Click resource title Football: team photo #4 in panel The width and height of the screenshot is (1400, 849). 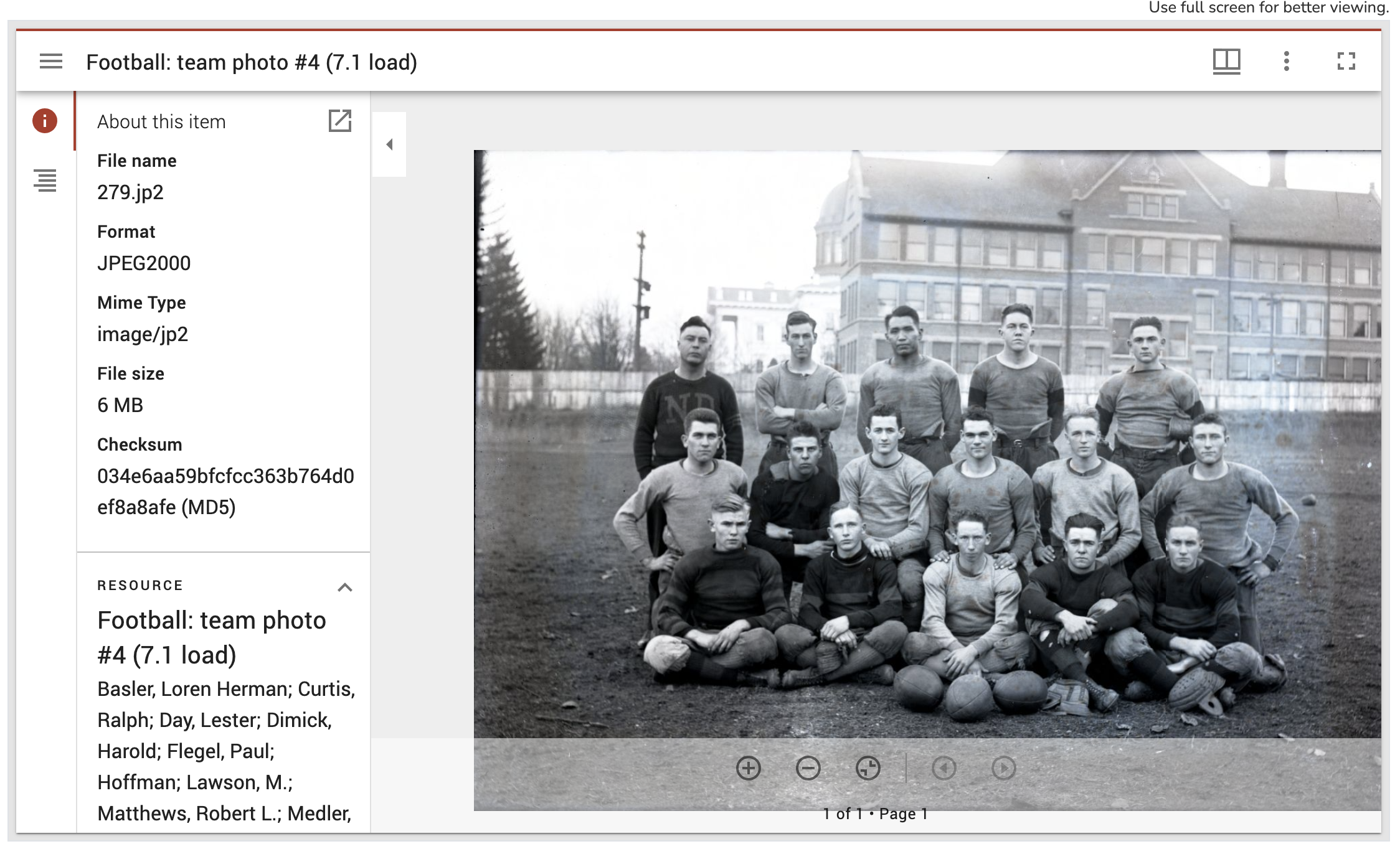211,637
